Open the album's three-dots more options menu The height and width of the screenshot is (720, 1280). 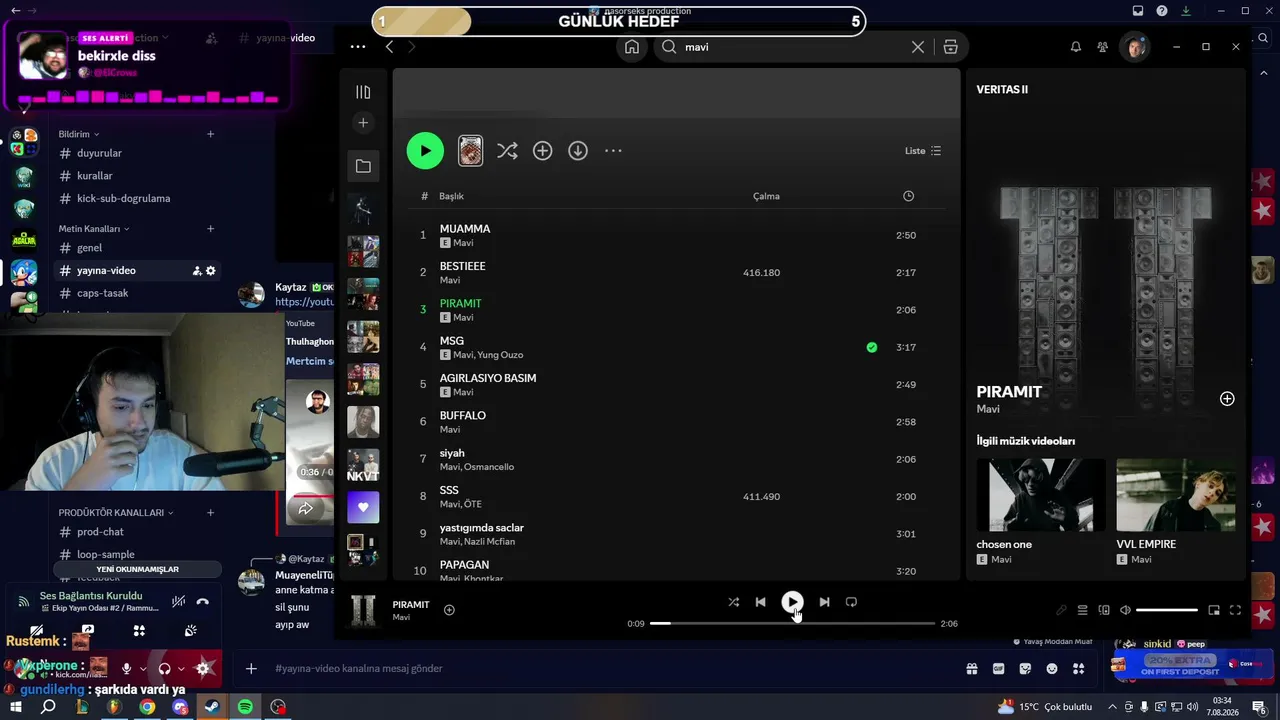[x=613, y=151]
